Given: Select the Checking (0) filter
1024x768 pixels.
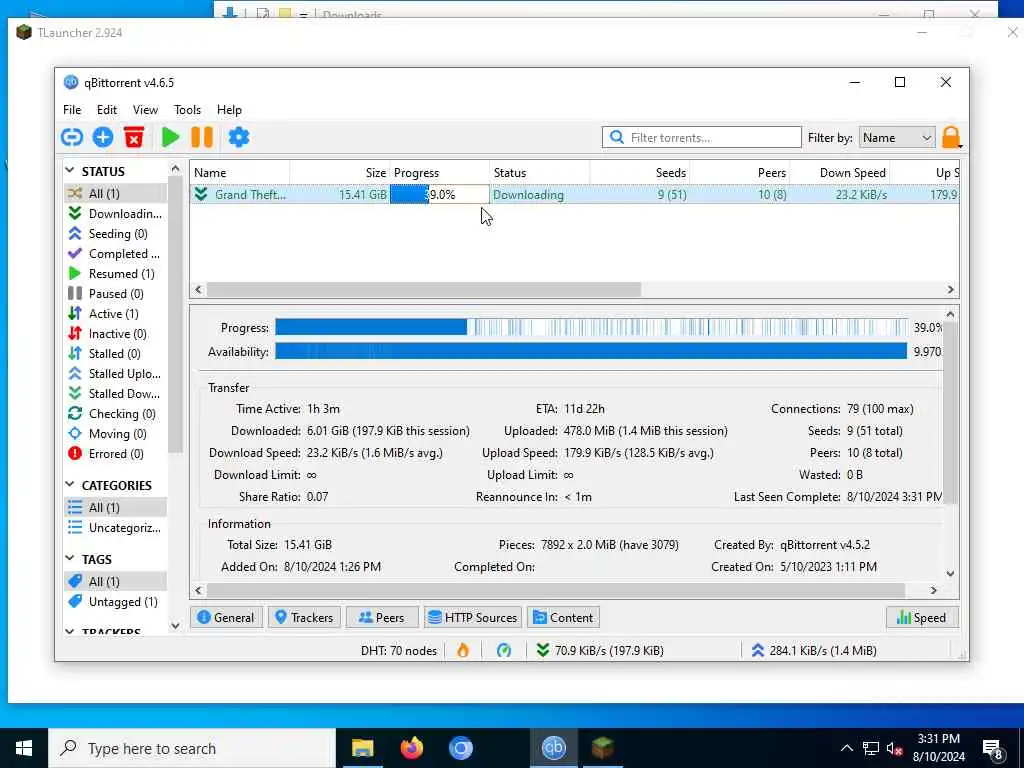Looking at the screenshot, I should (x=116, y=413).
